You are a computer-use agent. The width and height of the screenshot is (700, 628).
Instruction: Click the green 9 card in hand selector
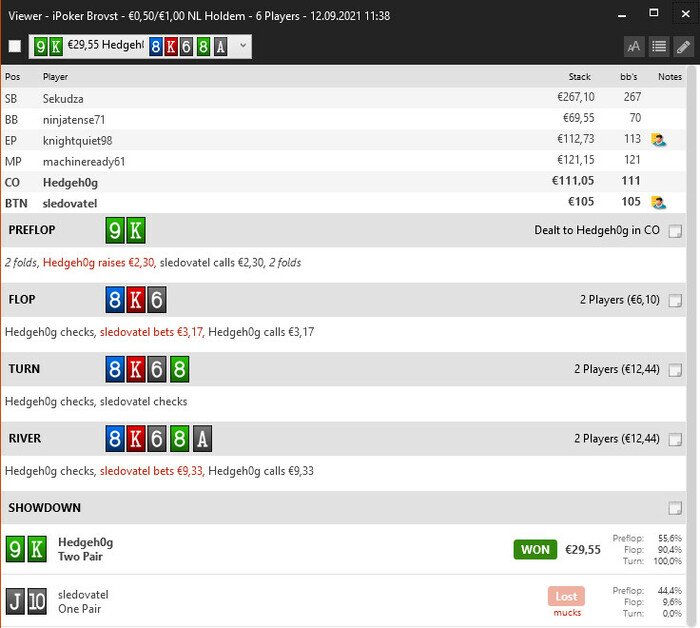point(41,46)
